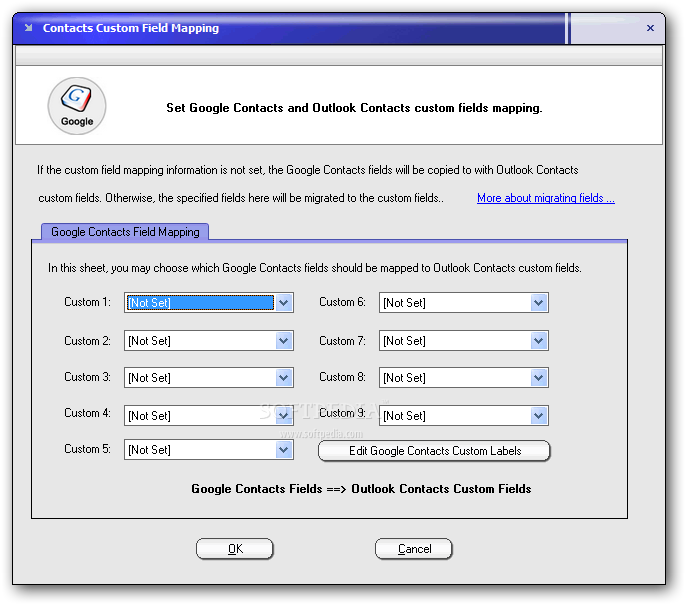The height and width of the screenshot is (605, 686).
Task: Open the Custom 5 dropdown arrow
Action: coord(284,450)
